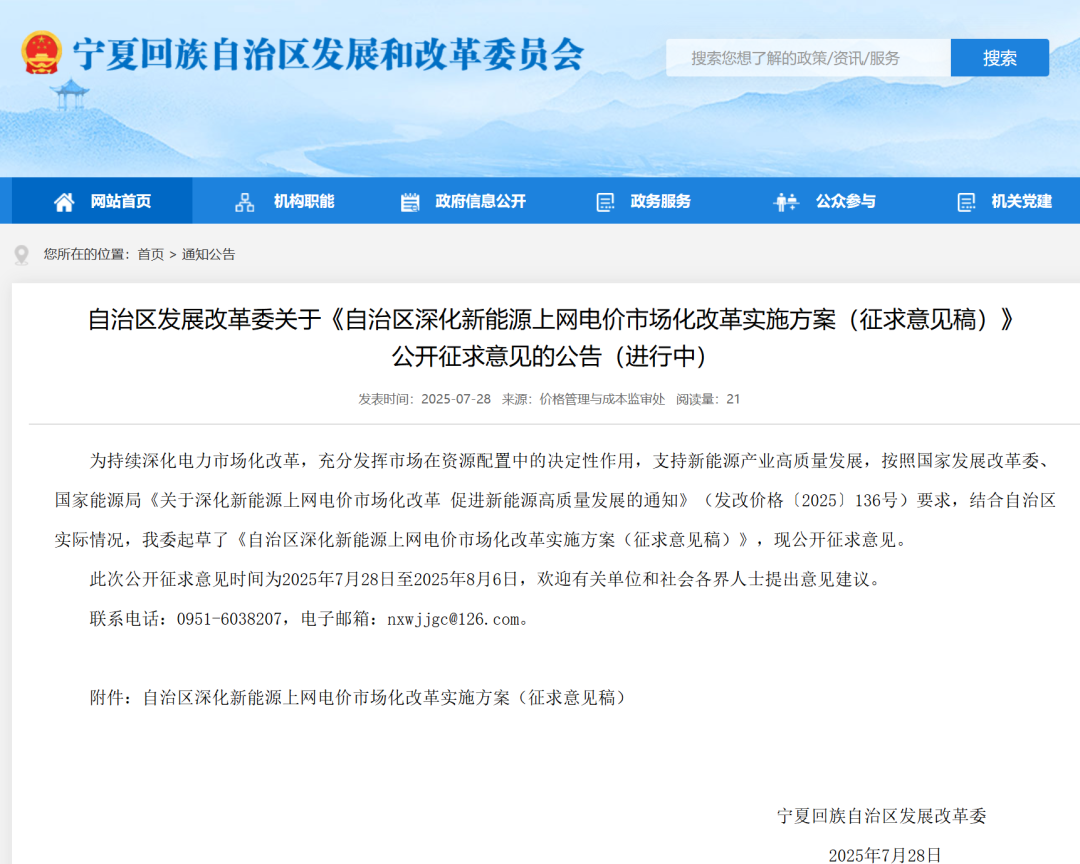Click the pavilion illustration in header banner
This screenshot has height=864, width=1080.
tap(70, 95)
